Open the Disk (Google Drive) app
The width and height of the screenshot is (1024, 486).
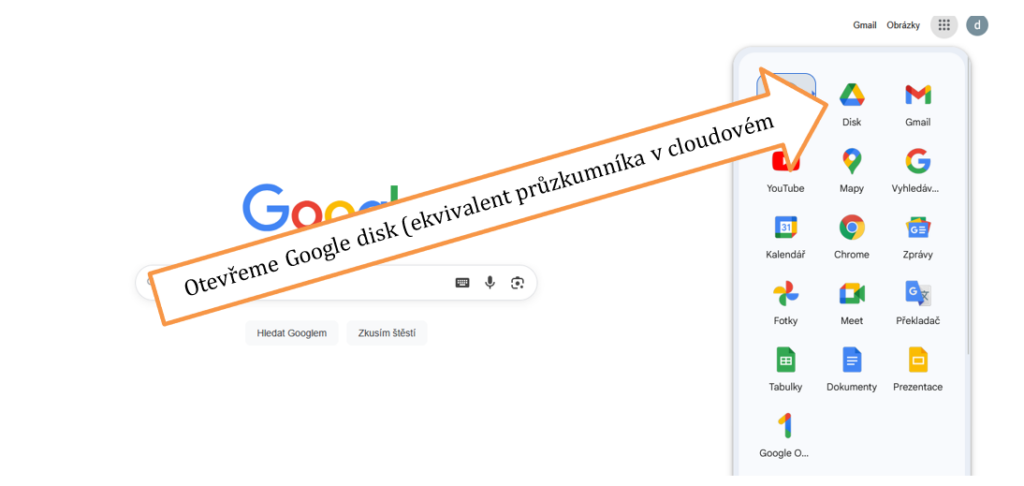pyautogui.click(x=852, y=104)
